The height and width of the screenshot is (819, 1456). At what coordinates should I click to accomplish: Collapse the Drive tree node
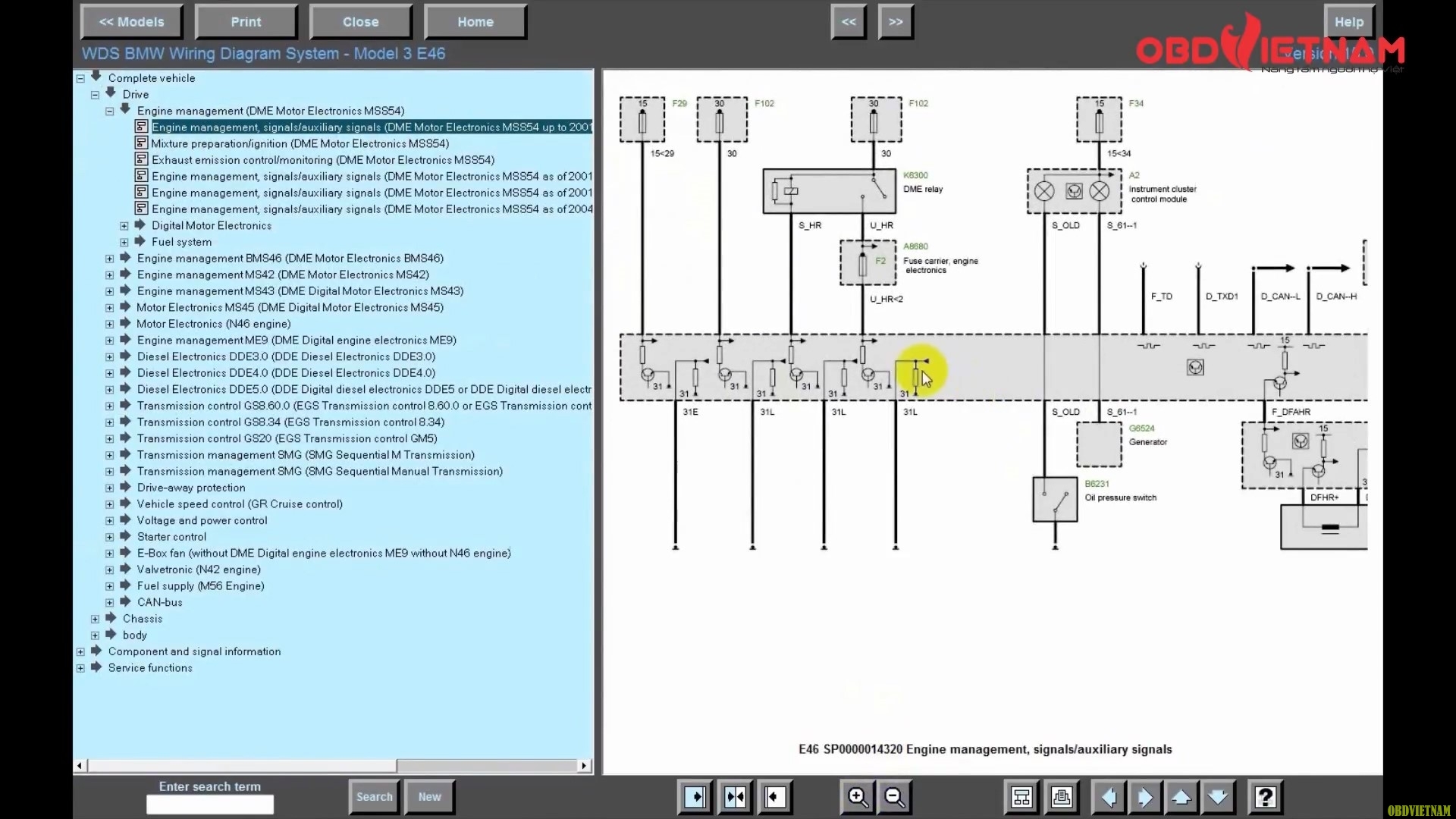point(95,95)
